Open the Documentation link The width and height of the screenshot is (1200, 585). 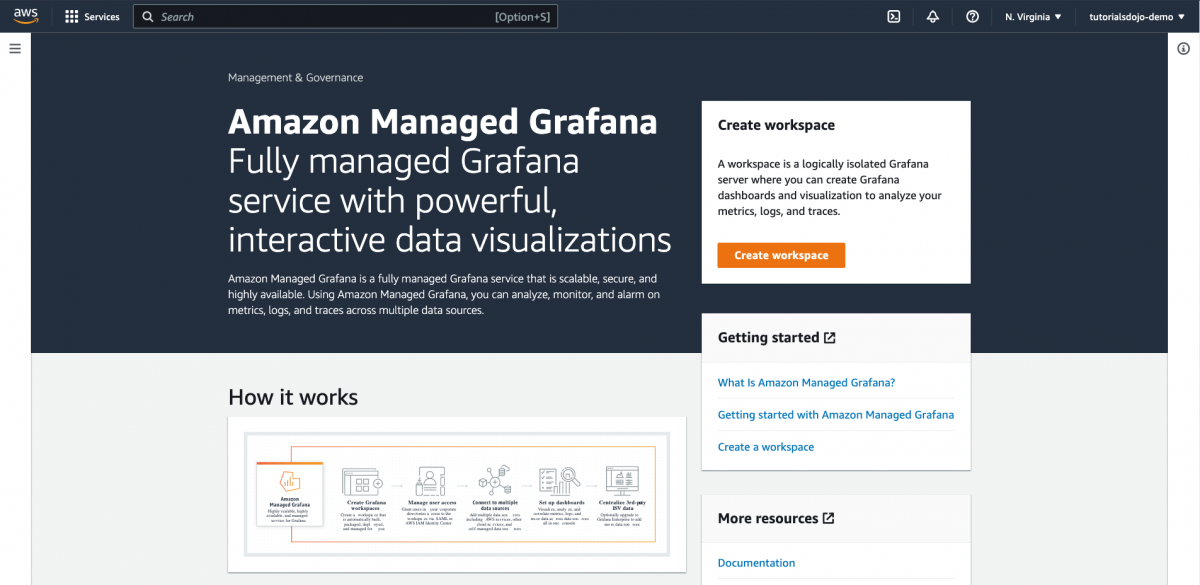pos(756,562)
